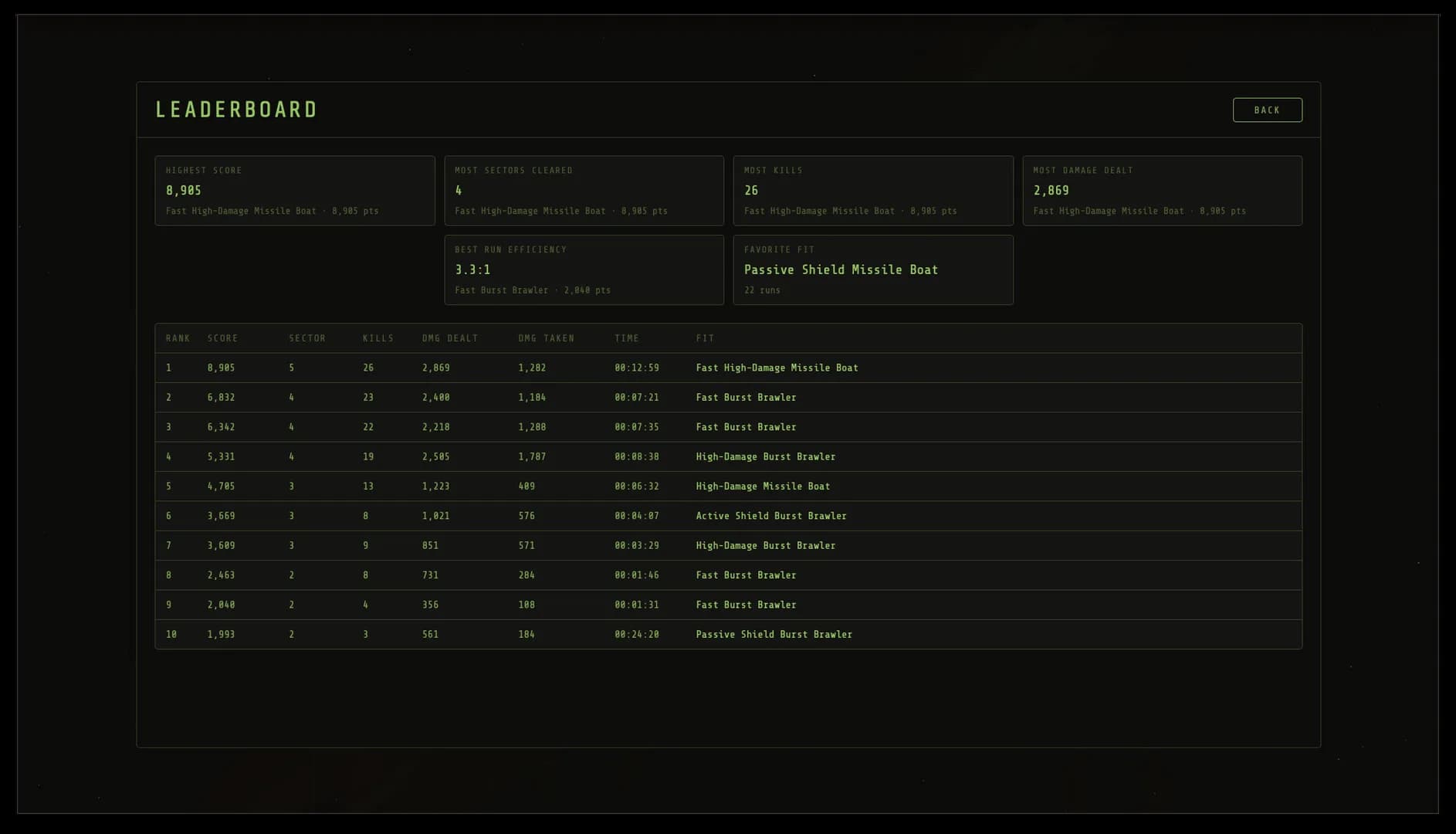Click 'Fast Burst Brawler · 2,040 pts' subtitle
This screenshot has height=834, width=1456.
[x=533, y=290]
